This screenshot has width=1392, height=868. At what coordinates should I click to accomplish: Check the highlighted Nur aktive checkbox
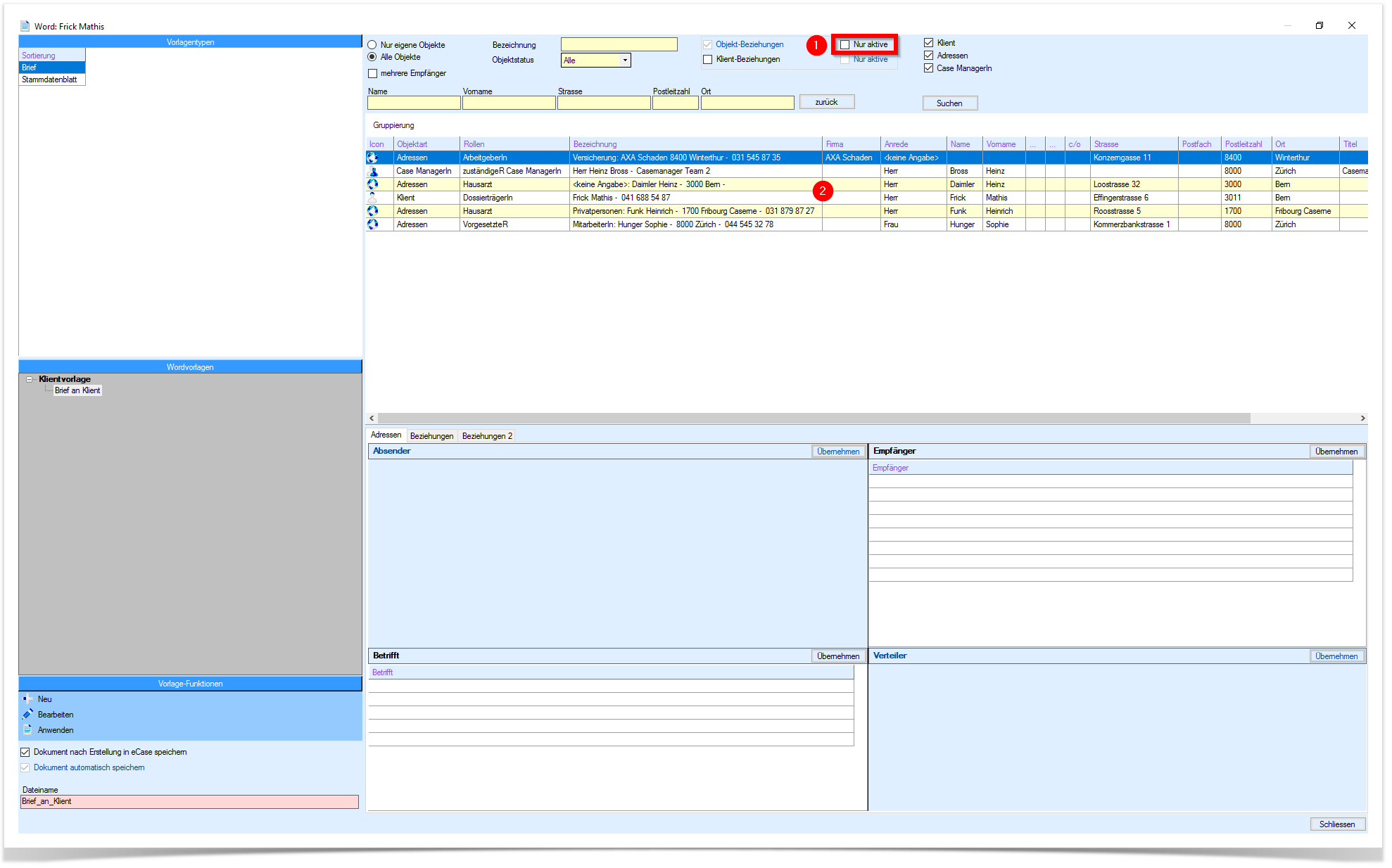[x=844, y=44]
